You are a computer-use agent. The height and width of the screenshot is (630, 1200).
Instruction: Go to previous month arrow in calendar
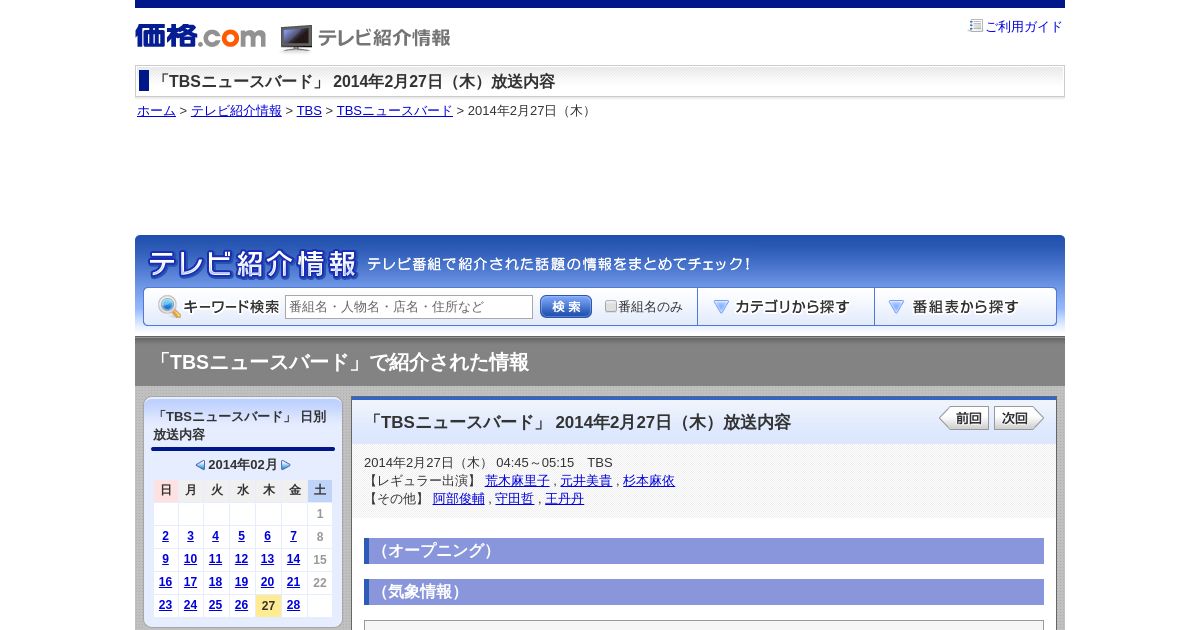[200, 465]
